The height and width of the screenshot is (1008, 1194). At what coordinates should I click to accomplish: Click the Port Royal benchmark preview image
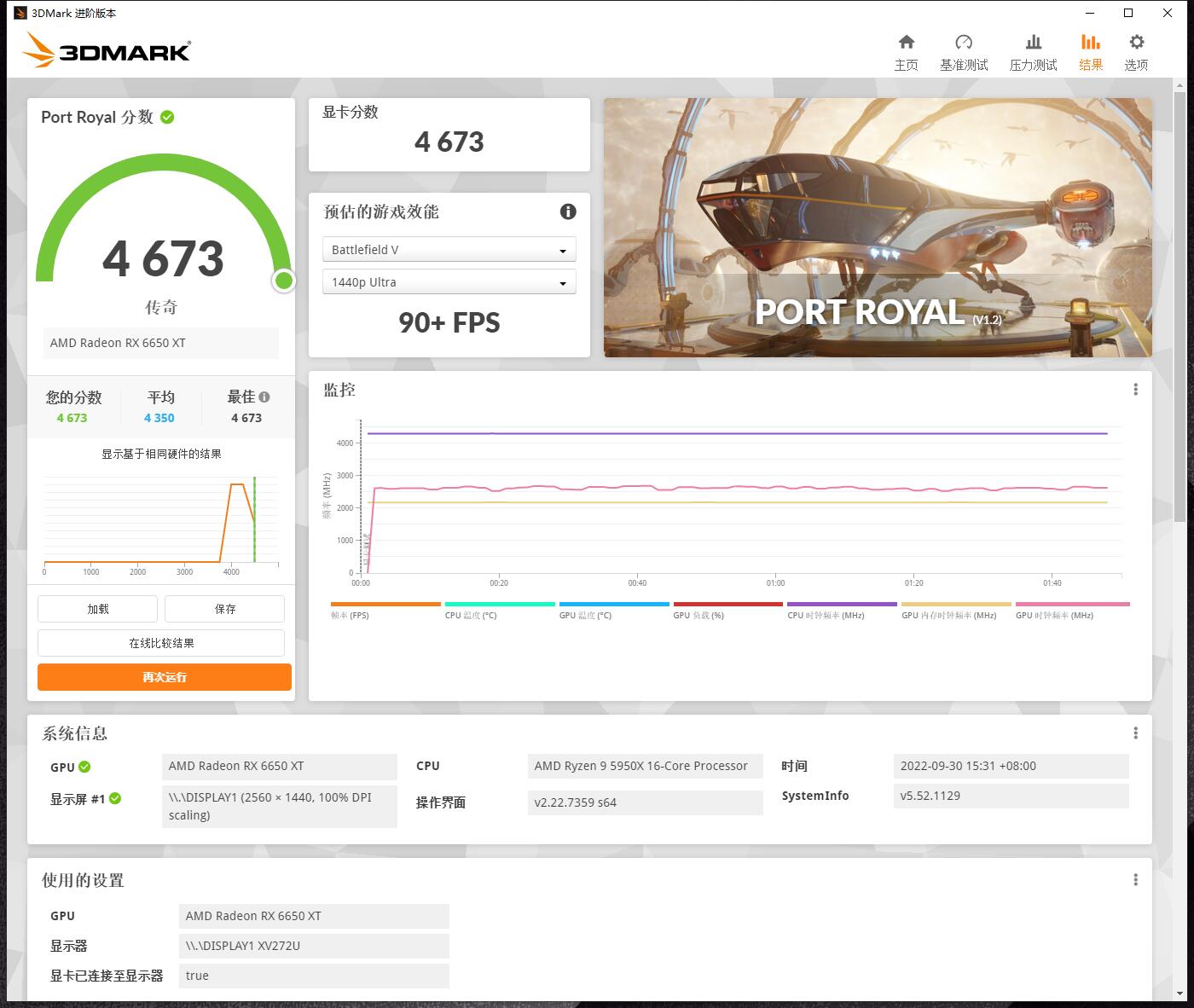[878, 228]
